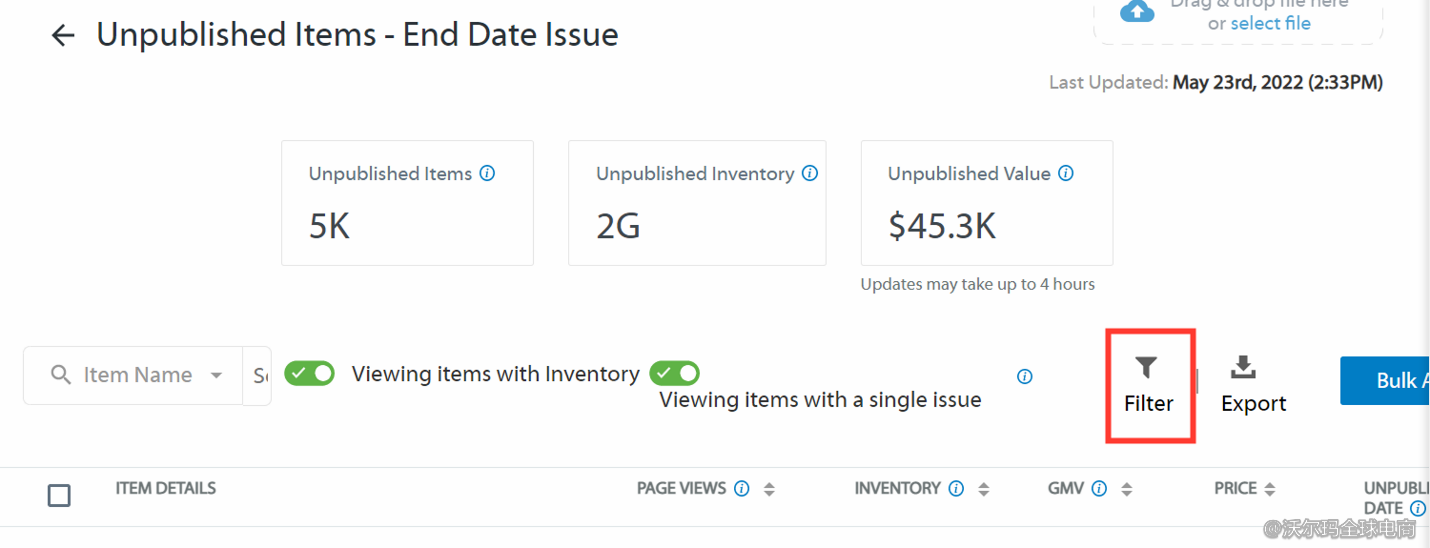Expand the Item Name search dropdown
Viewport: 1430px width, 548px height.
pyautogui.click(x=216, y=375)
